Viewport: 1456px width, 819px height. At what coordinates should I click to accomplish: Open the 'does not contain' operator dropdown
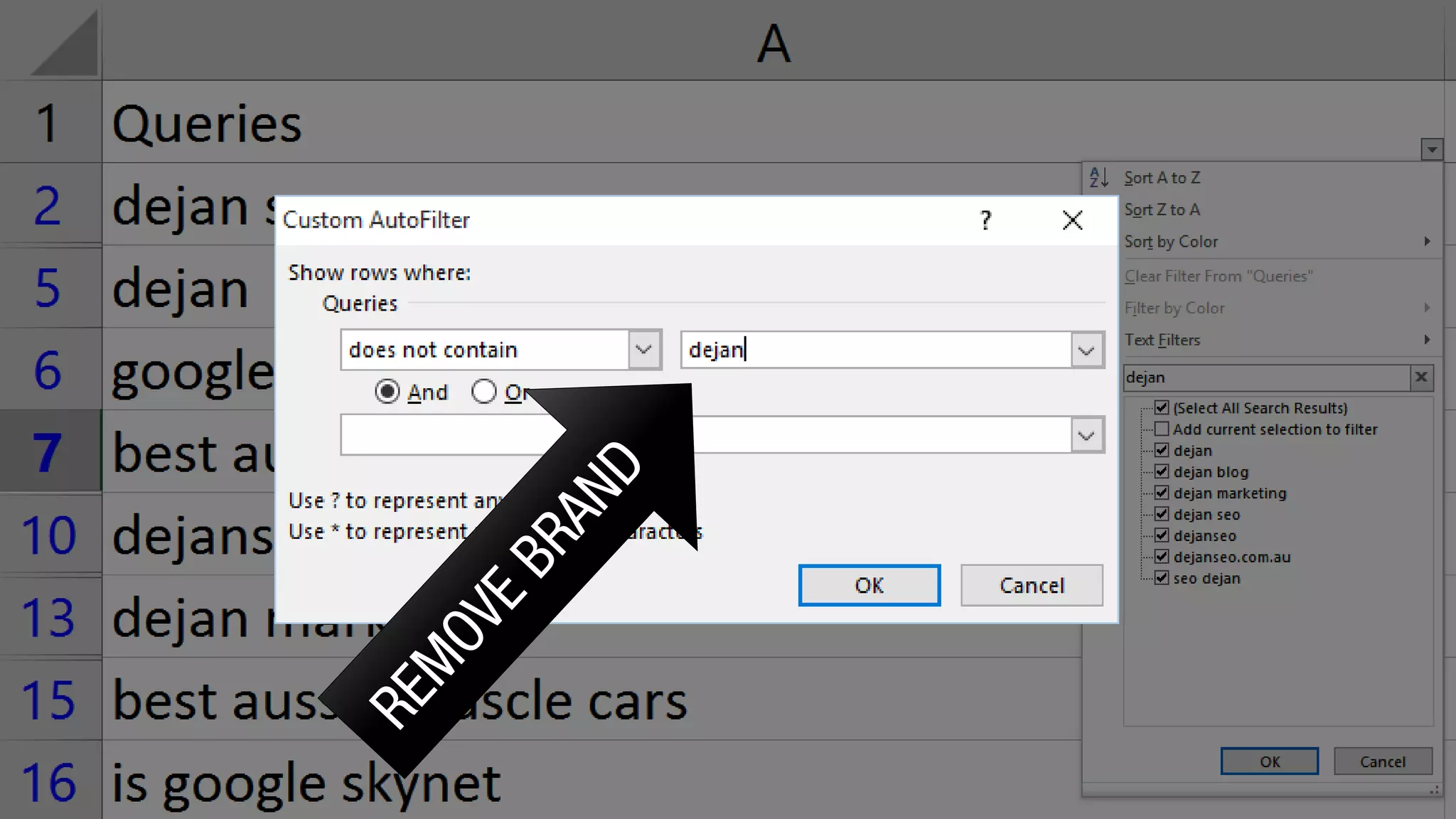[x=644, y=350]
